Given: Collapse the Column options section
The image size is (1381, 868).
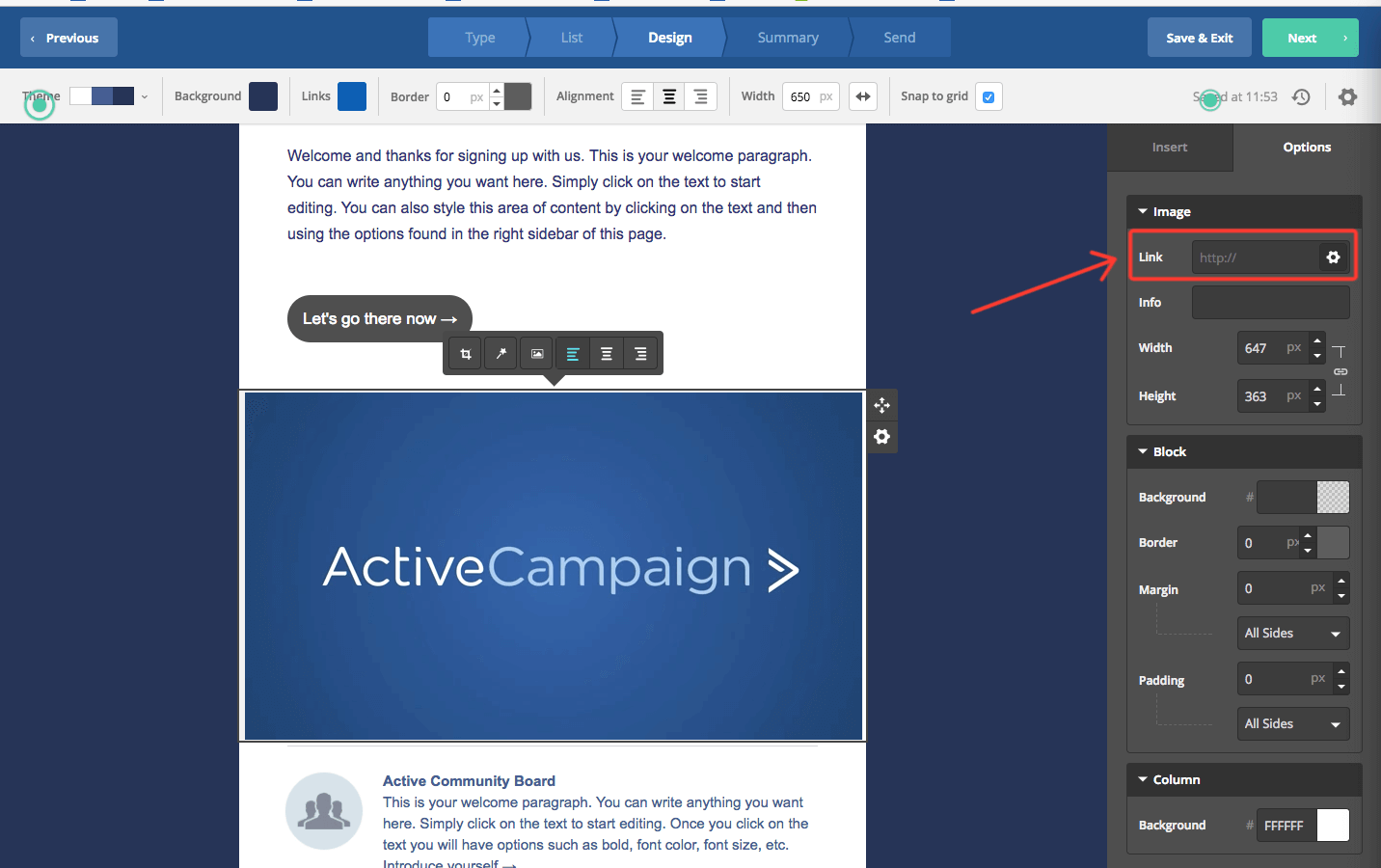Looking at the screenshot, I should (1244, 779).
